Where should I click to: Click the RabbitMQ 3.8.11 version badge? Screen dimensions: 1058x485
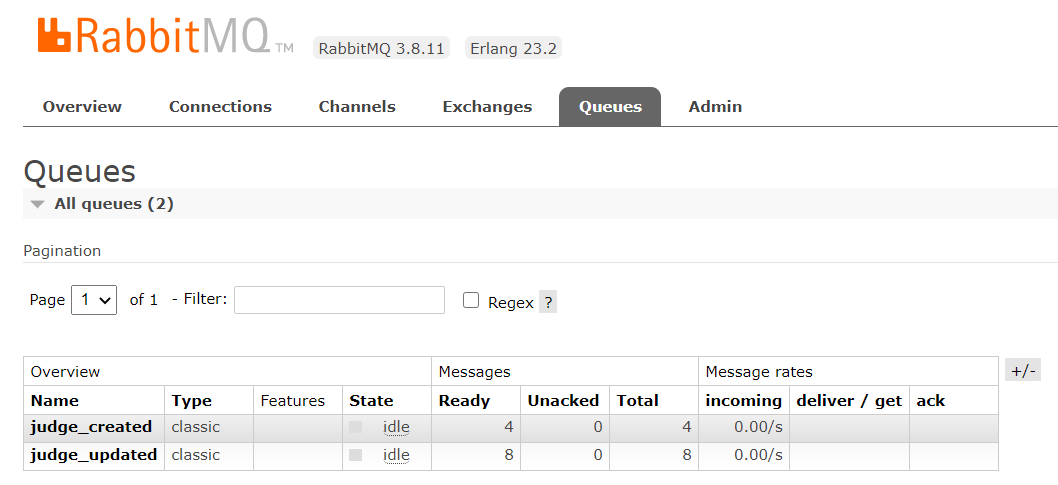point(381,49)
